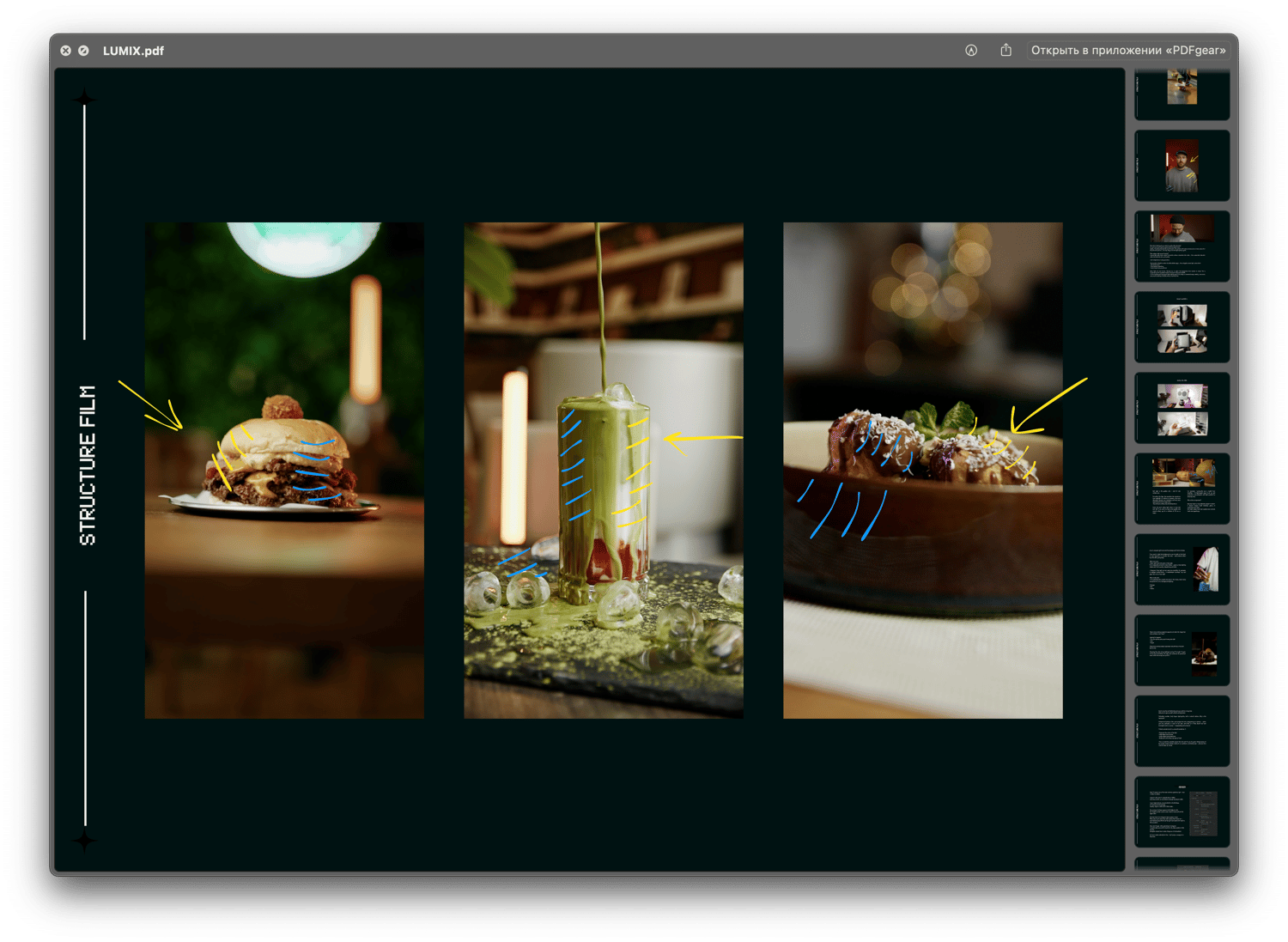This screenshot has width=1288, height=942.
Task: Open the thumbnail with two photos of hands holding gear
Action: pos(1182,327)
